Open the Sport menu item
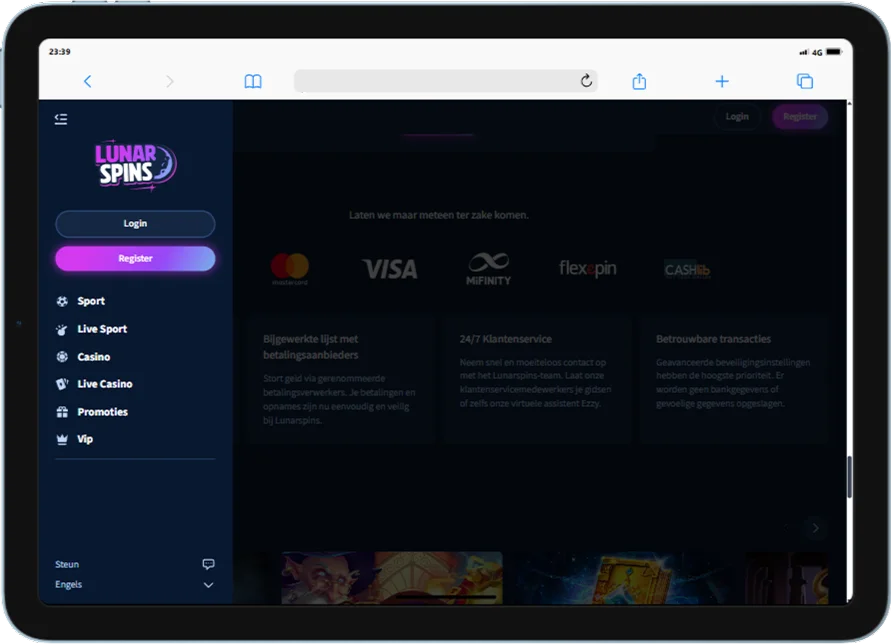 [x=91, y=301]
